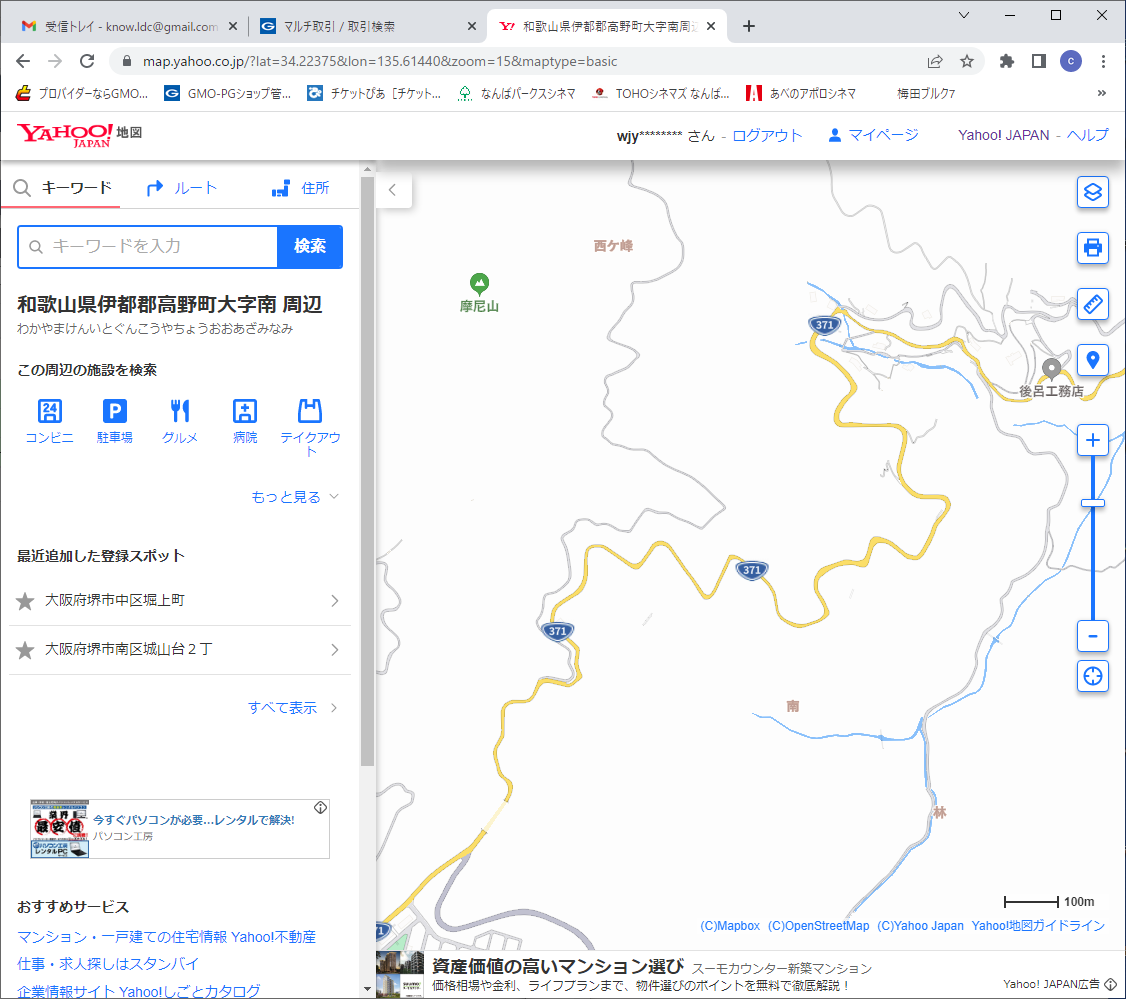Expand もっと見る for more facilities
This screenshot has width=1126, height=999.
pos(295,497)
